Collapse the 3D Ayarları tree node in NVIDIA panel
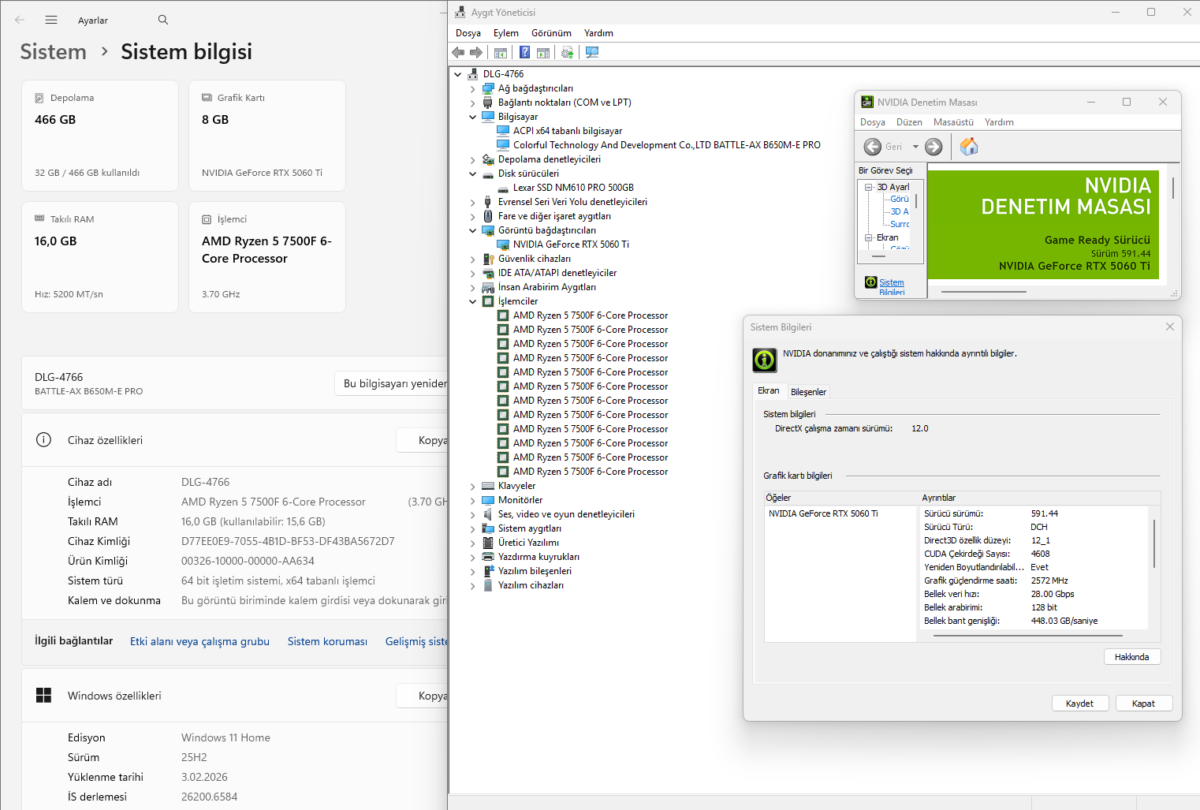The height and width of the screenshot is (810, 1200). tap(870, 187)
